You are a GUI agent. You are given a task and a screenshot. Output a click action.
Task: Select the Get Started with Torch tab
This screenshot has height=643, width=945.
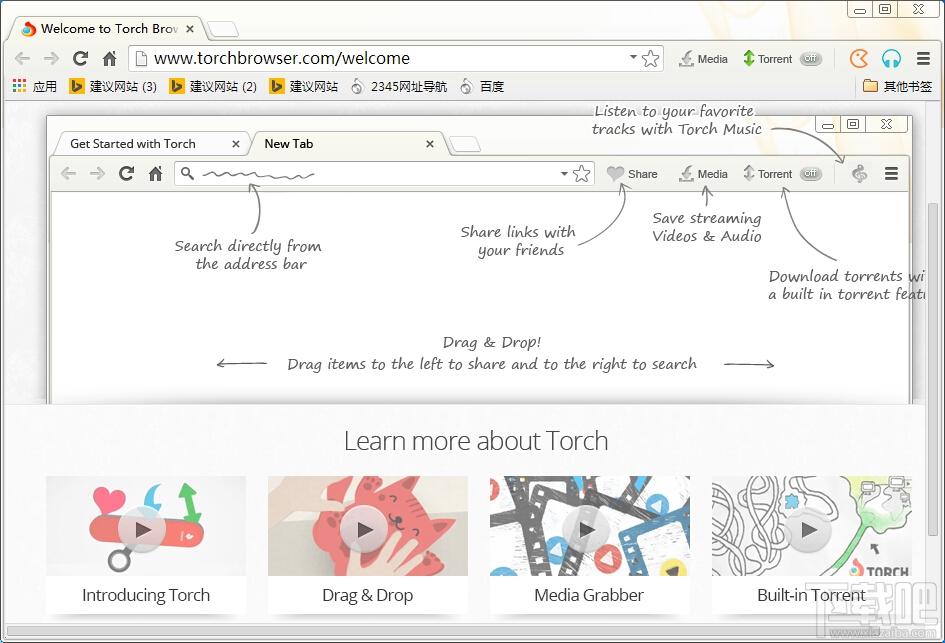tap(151, 143)
